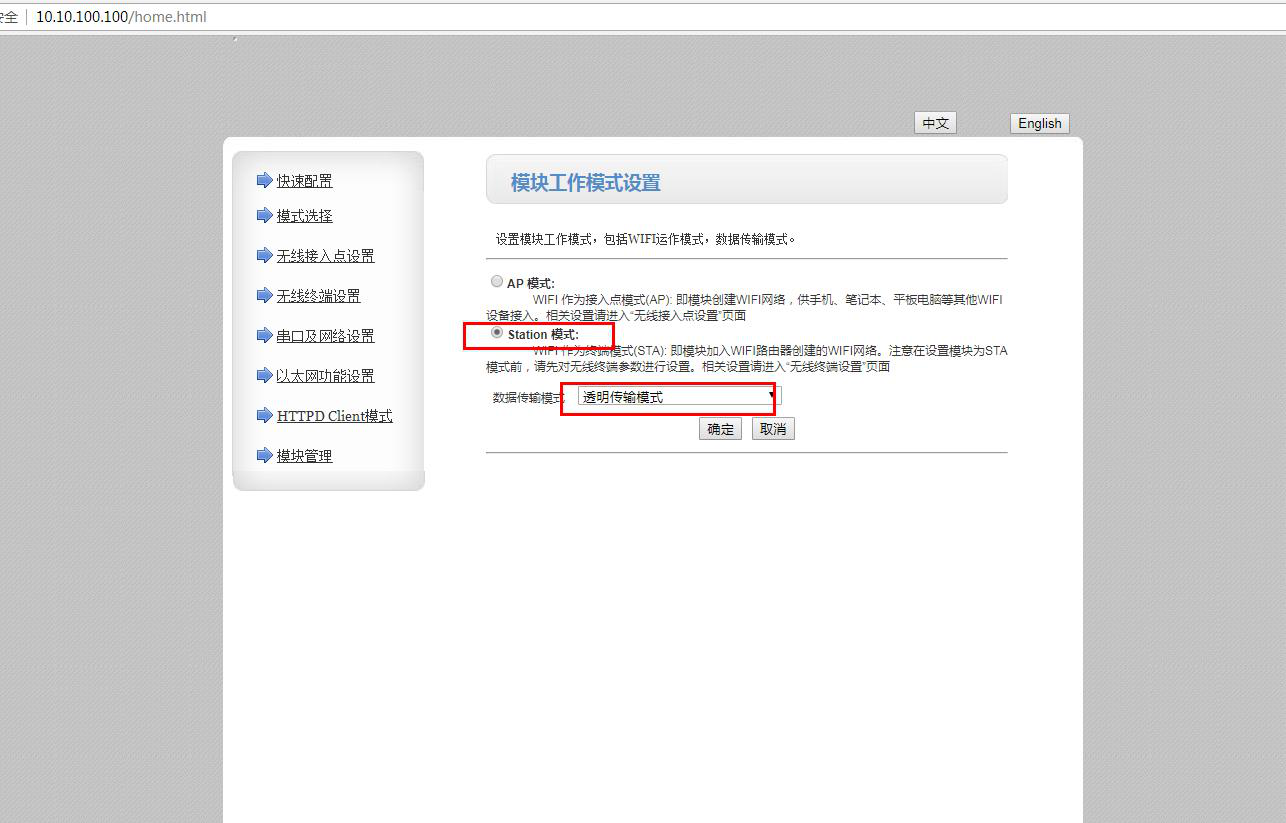This screenshot has width=1286, height=823.
Task: Select the AP 模式 radio button
Action: pos(497,282)
